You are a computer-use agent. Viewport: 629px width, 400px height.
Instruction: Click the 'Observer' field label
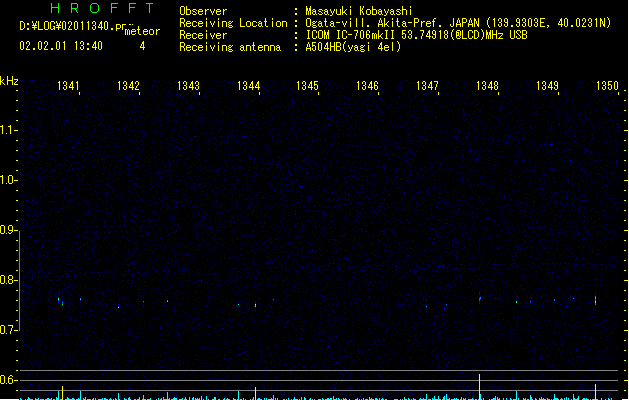[203, 11]
